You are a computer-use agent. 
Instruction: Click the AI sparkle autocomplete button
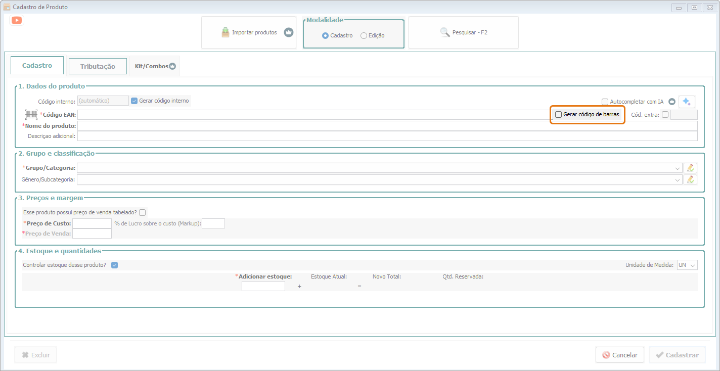tap(687, 101)
